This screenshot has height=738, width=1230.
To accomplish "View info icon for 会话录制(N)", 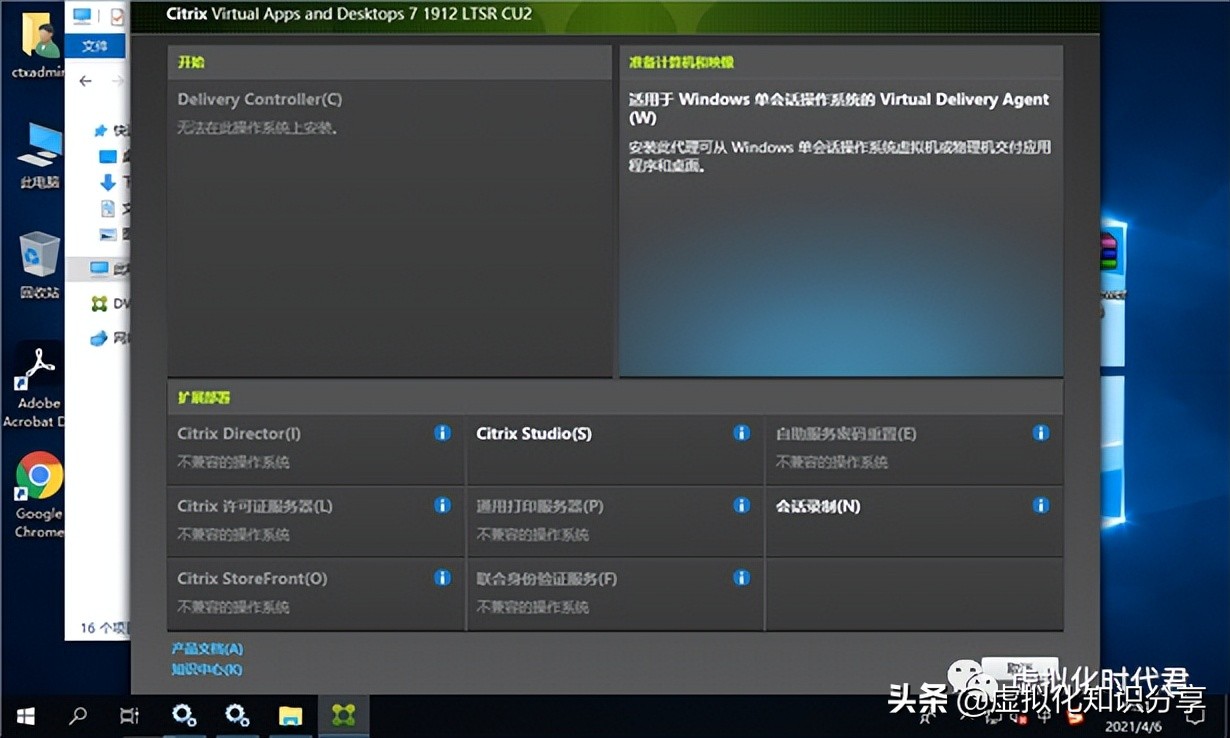I will (x=1041, y=505).
